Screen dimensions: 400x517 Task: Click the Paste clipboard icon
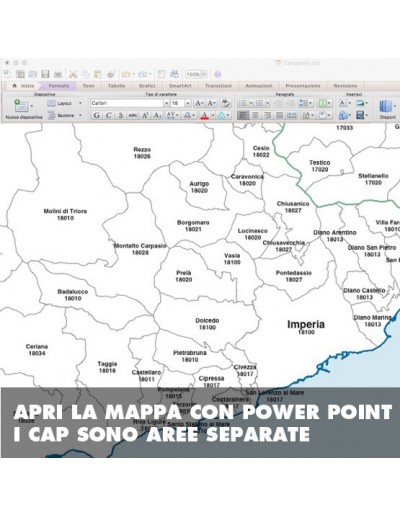tap(98, 74)
